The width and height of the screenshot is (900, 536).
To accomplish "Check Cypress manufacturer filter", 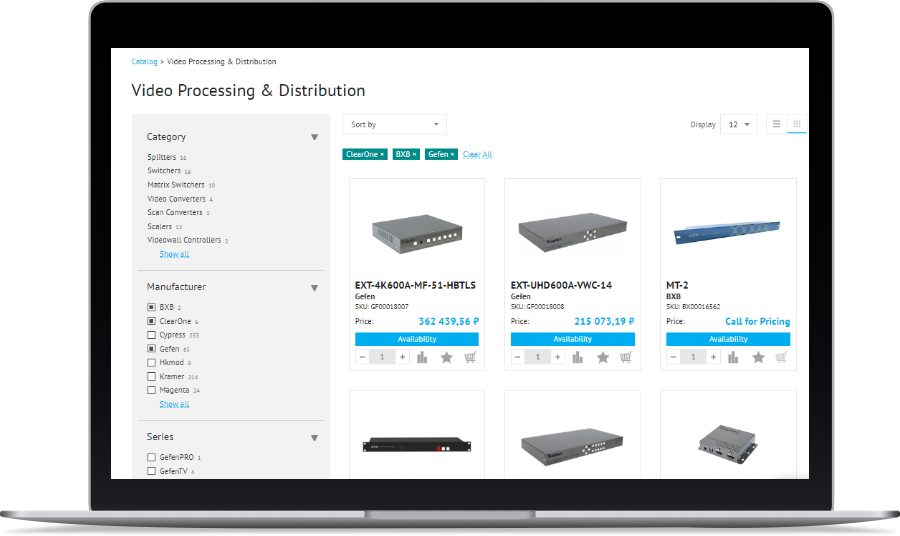I will [x=152, y=335].
